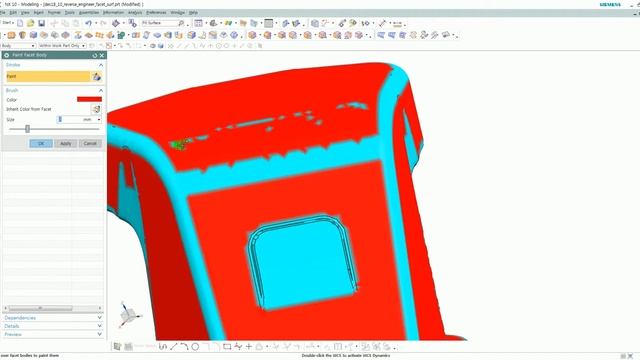Click the profile curve tool in bottom toolbar
Screen dimensions: 640x360
click(x=163, y=347)
